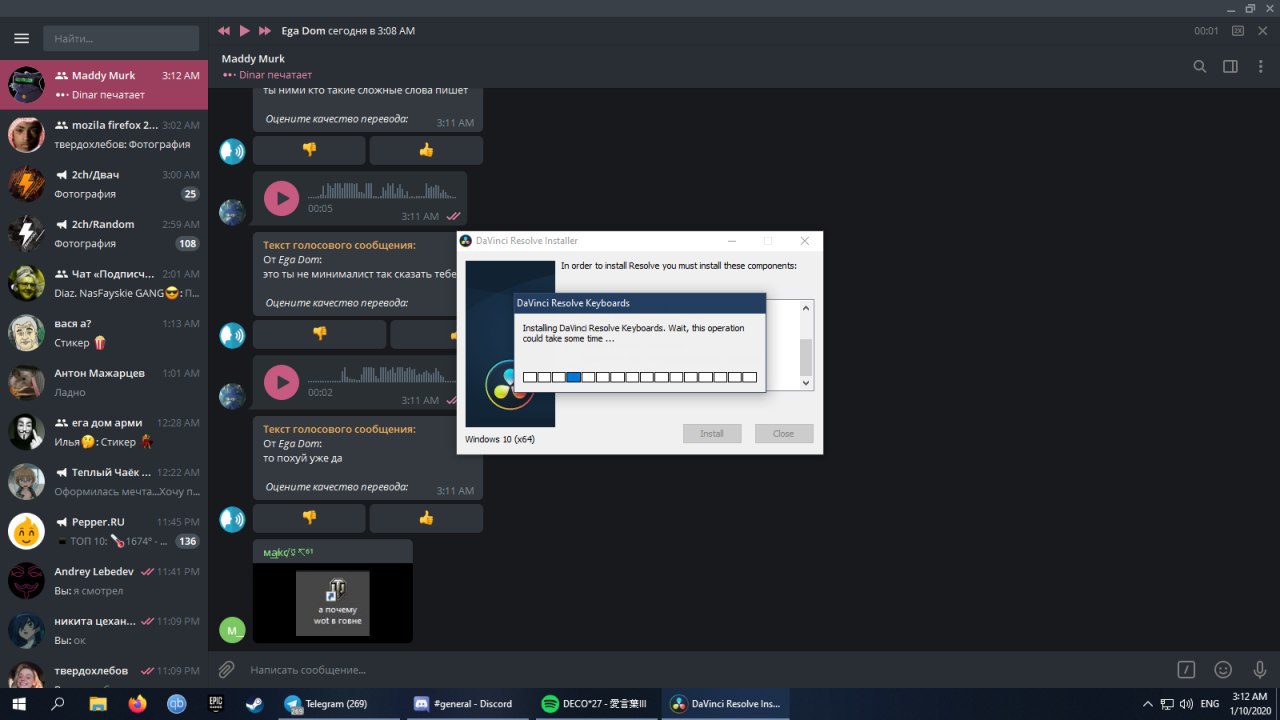Screen dimensions: 1280x720
Task: Open the 'вася а?' chat
Action: tap(104, 333)
